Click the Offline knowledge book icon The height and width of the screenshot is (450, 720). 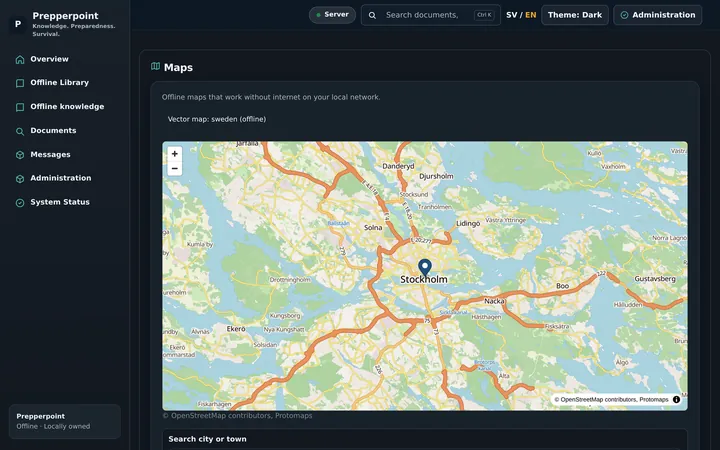[20, 107]
